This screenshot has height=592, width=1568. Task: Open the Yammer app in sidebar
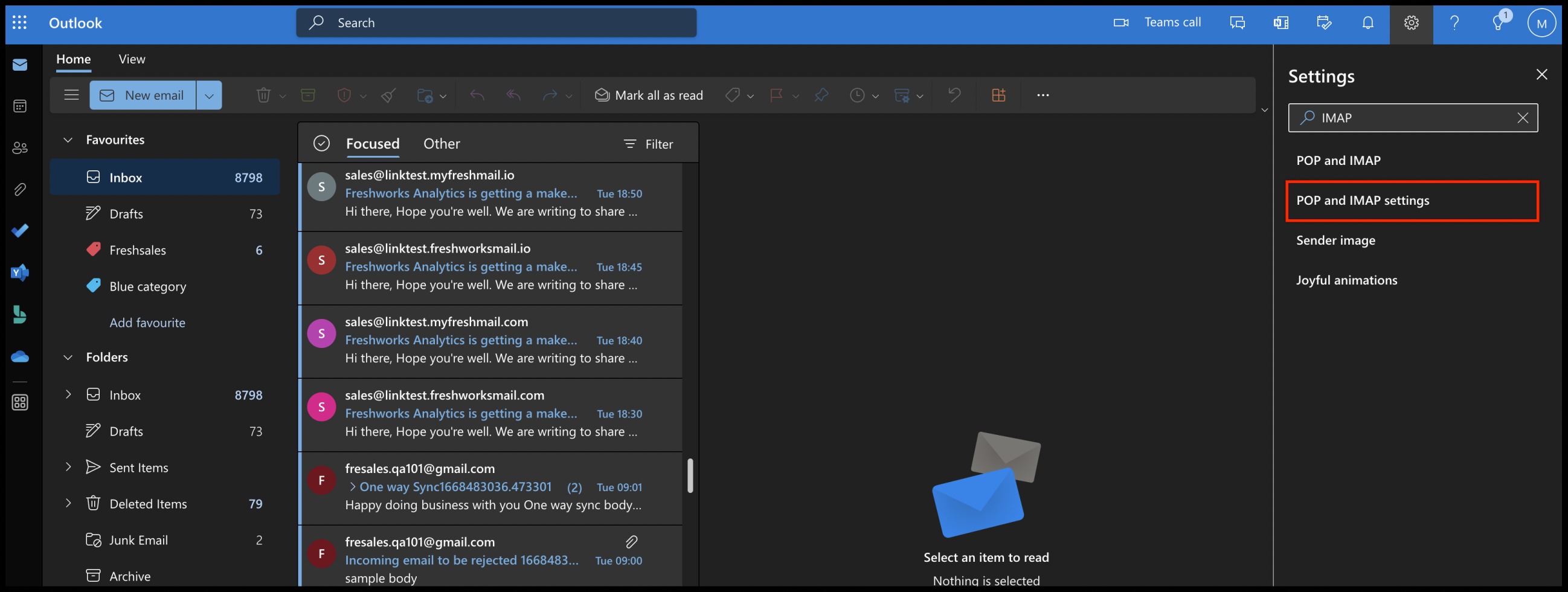tap(20, 273)
